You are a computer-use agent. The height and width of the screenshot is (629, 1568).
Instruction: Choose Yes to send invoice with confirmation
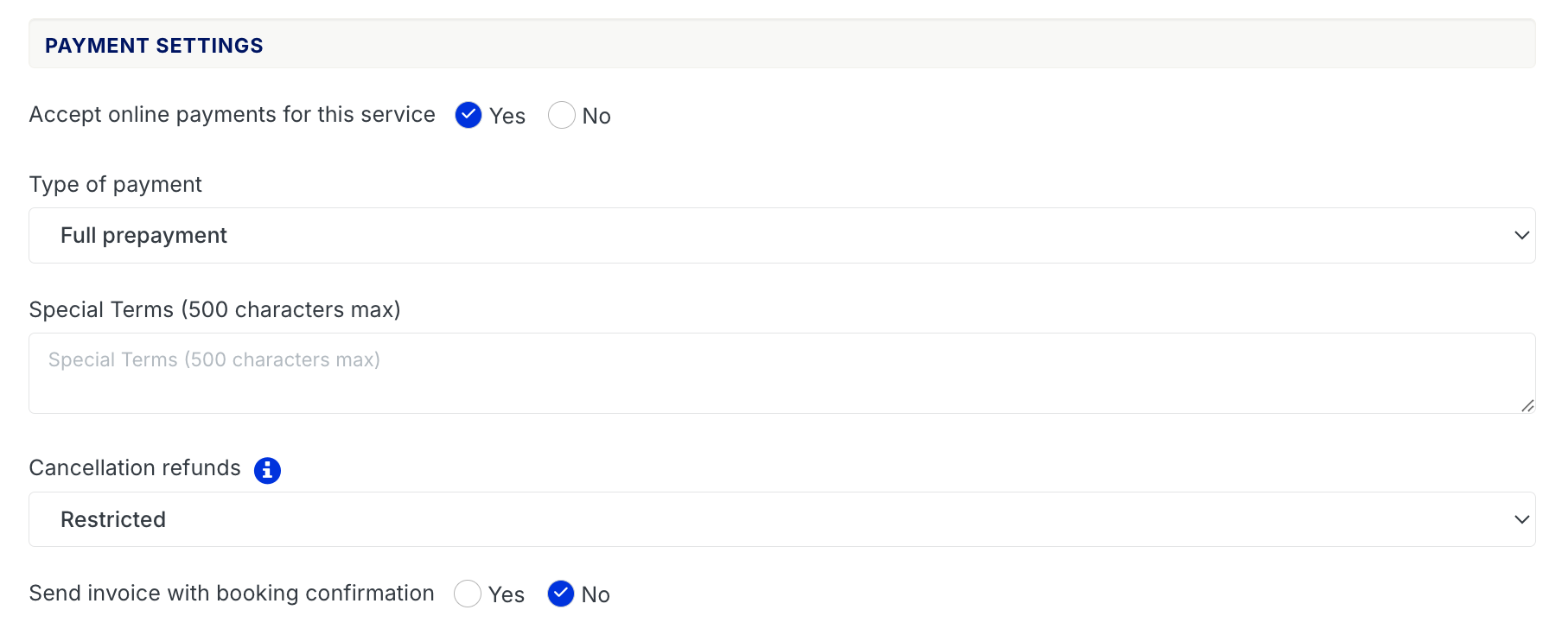click(468, 594)
